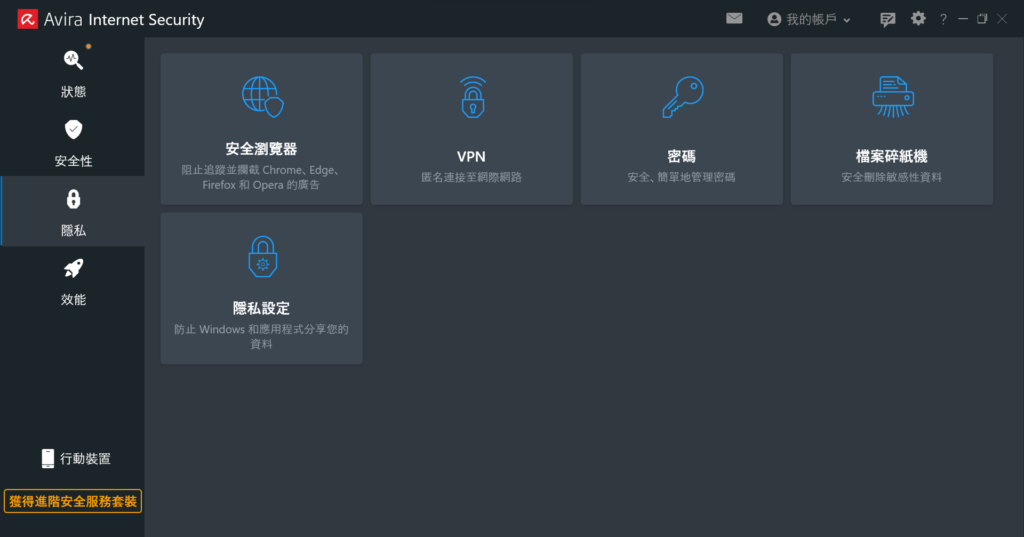This screenshot has height=537, width=1024.
Task: Click the shredder icon for 檔案碎紙機
Action: 893,97
